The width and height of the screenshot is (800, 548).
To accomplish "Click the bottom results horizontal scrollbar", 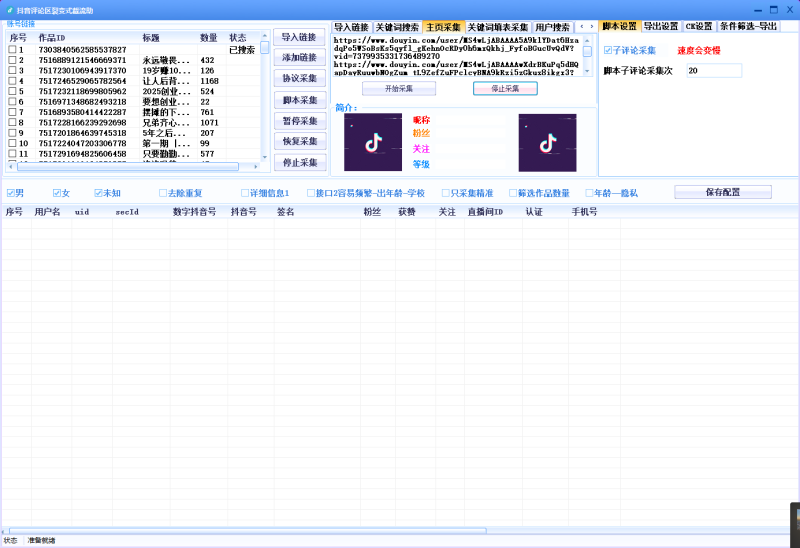I will (247, 531).
